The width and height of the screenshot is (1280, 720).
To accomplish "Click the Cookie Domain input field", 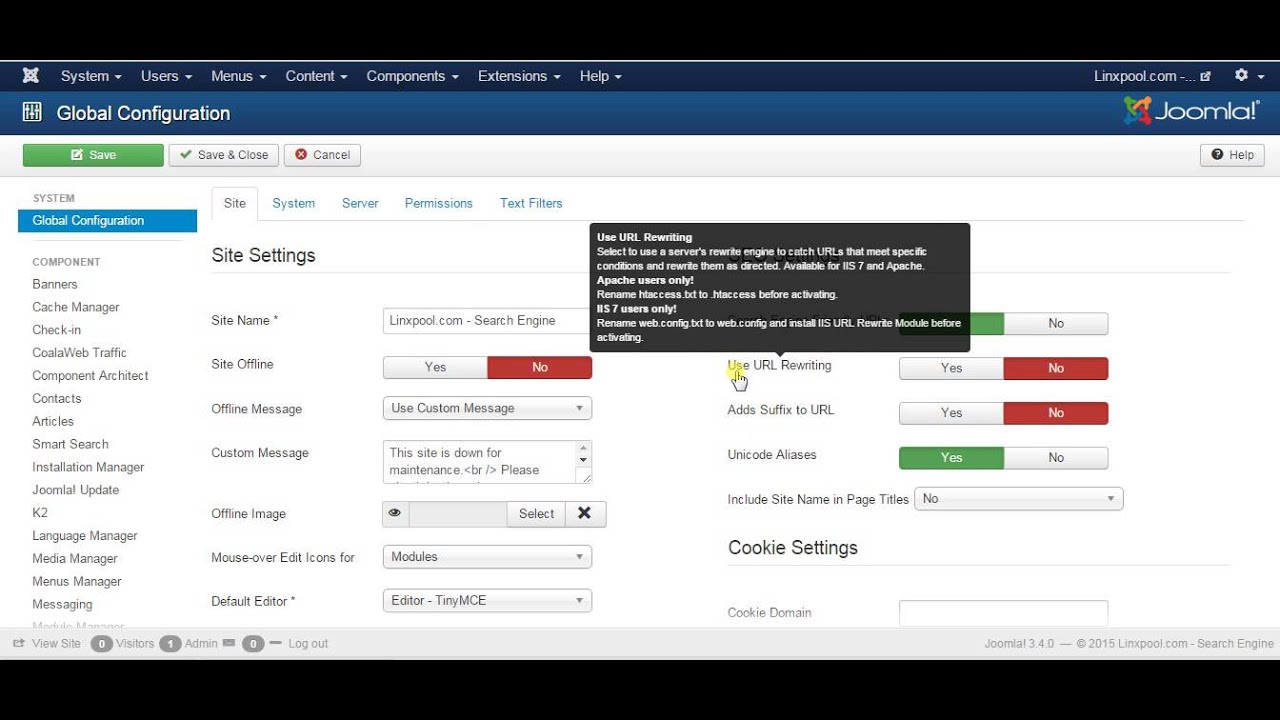I will (1003, 613).
